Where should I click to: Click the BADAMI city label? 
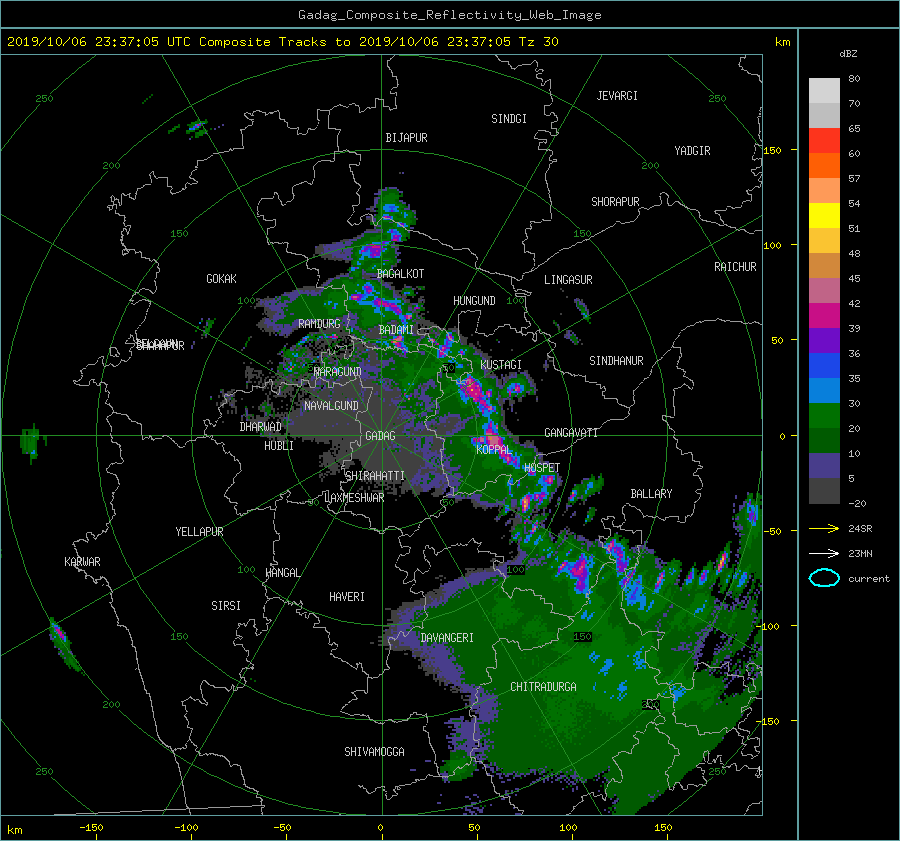coord(396,330)
